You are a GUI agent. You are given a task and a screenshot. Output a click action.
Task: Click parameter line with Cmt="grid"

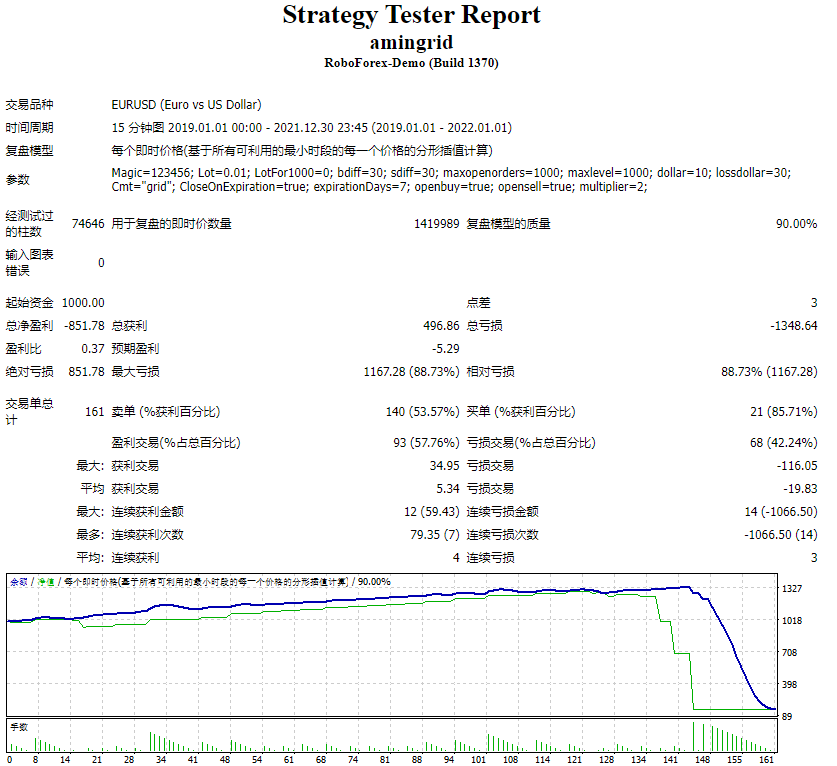pos(379,187)
